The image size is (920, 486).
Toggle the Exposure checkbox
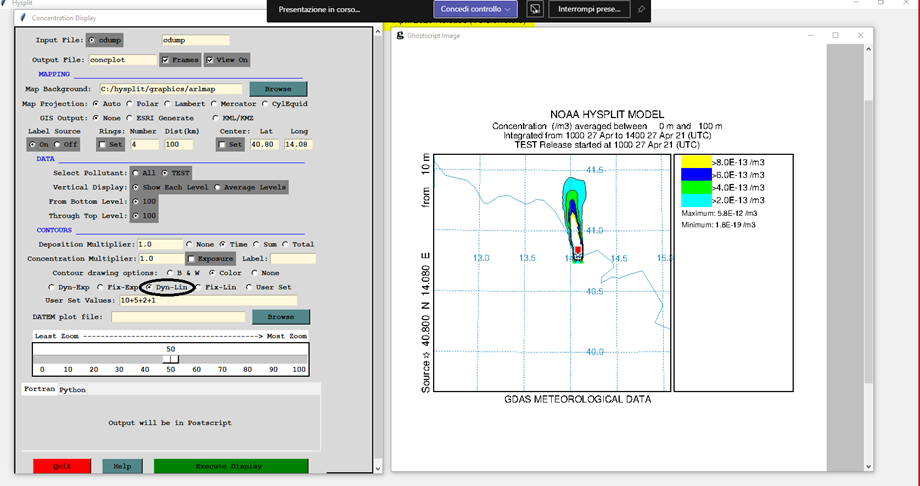(191, 259)
